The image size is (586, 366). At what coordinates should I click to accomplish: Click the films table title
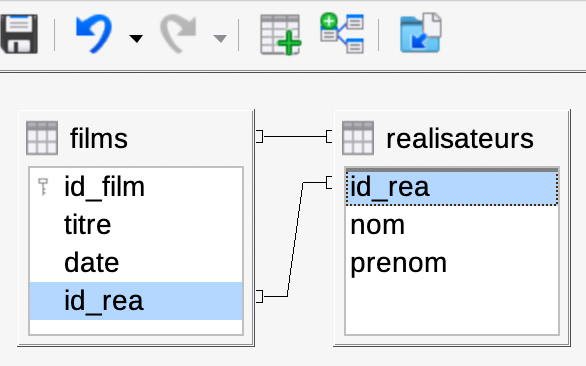99,138
